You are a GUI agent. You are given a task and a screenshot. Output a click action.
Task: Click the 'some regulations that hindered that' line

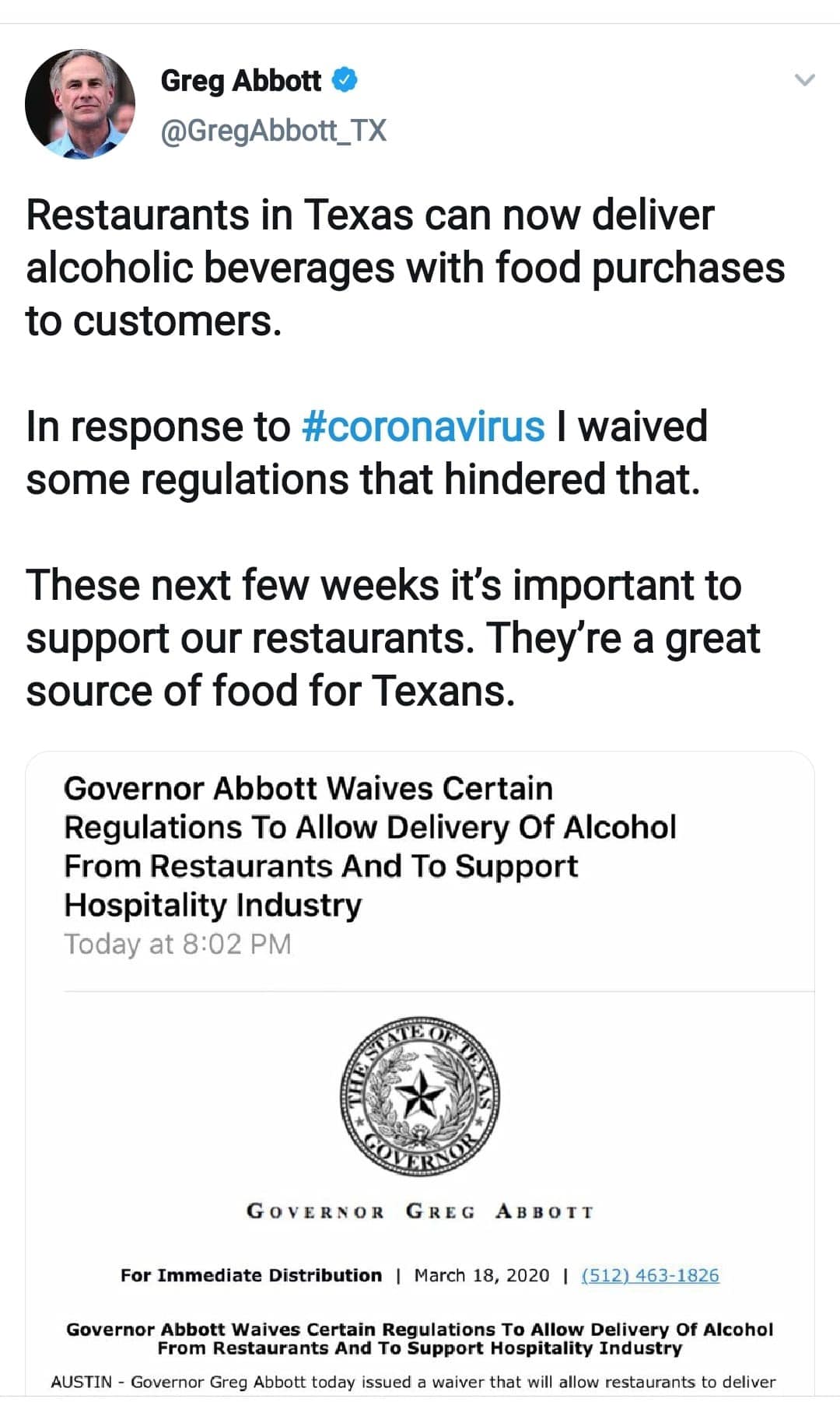362,479
